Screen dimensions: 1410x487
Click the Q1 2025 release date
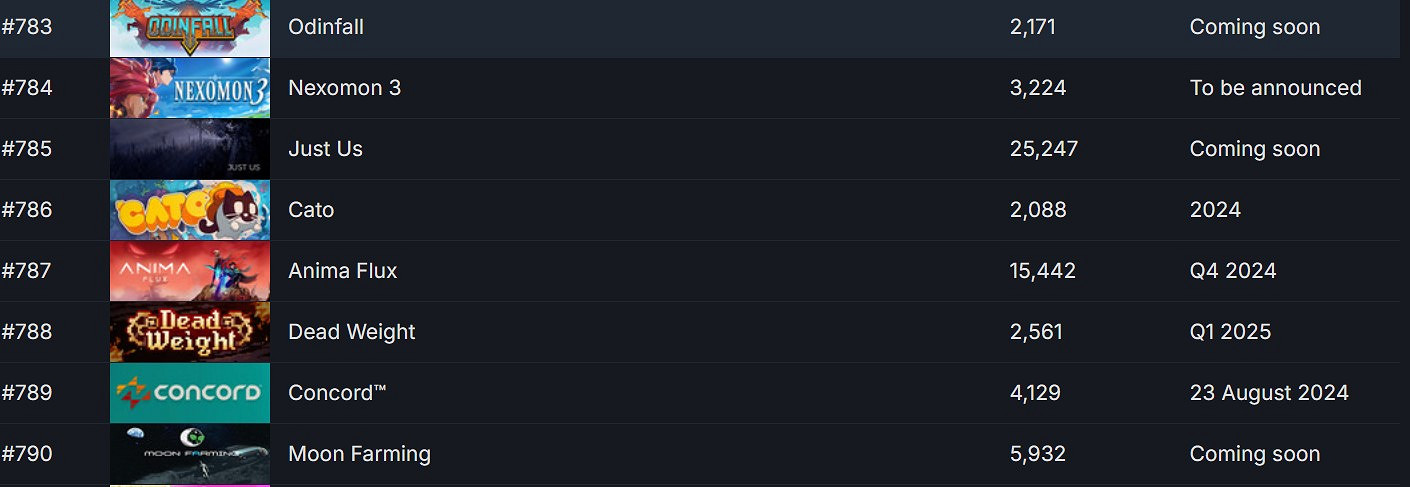1230,332
